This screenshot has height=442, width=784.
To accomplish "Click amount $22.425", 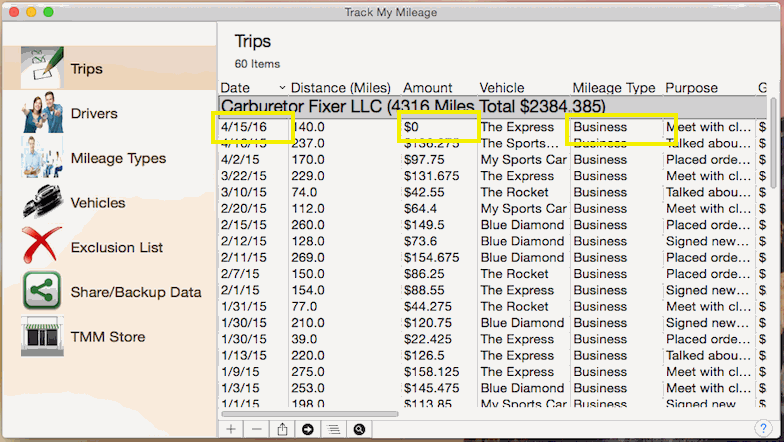I will 428,340.
